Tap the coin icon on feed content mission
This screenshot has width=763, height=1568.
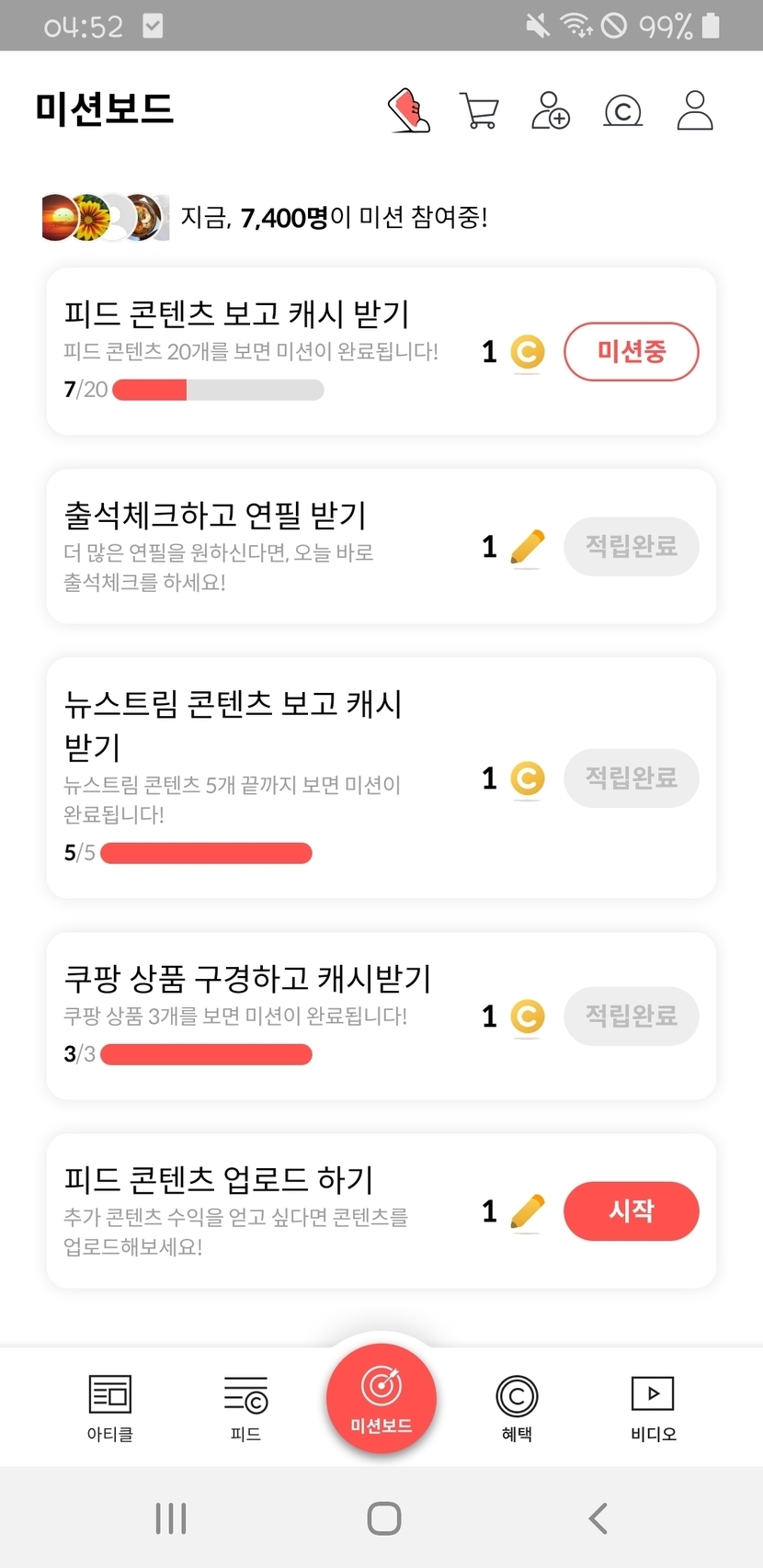[528, 352]
